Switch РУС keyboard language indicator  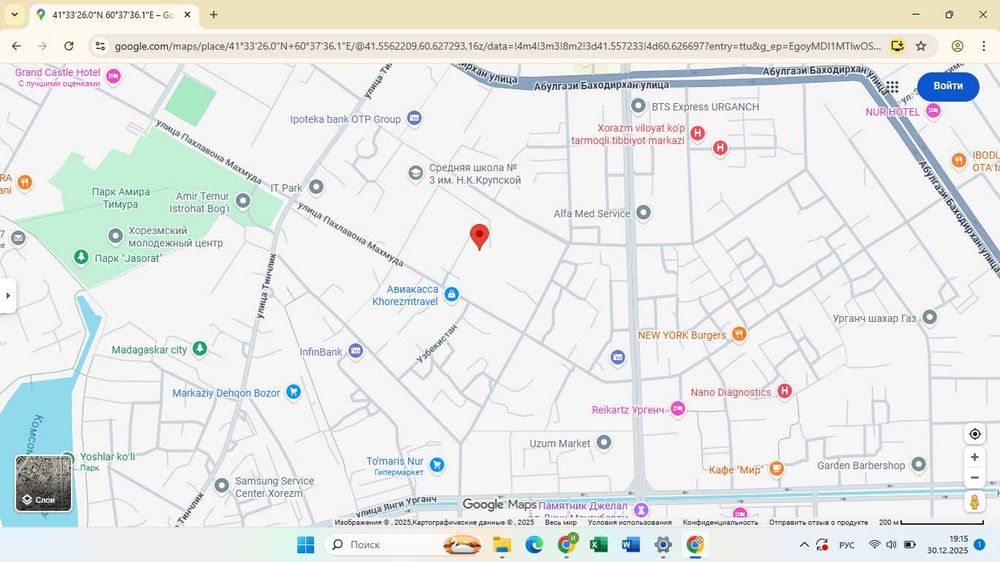click(846, 545)
